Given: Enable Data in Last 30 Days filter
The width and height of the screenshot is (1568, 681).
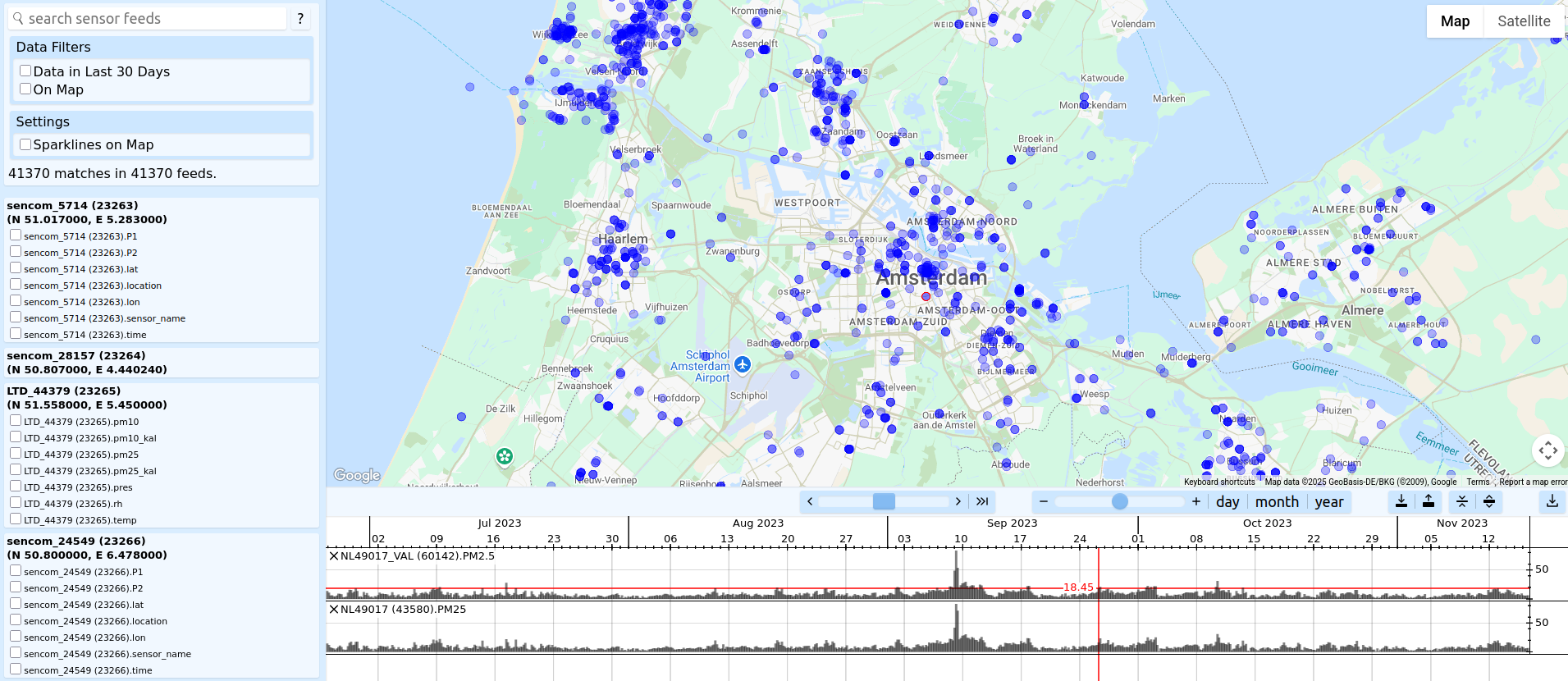Looking at the screenshot, I should pos(25,71).
